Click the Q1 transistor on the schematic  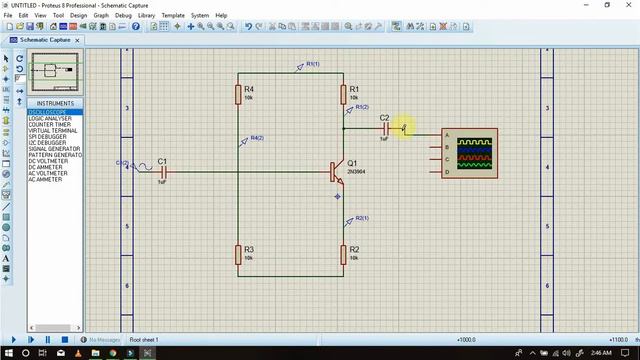coord(337,173)
